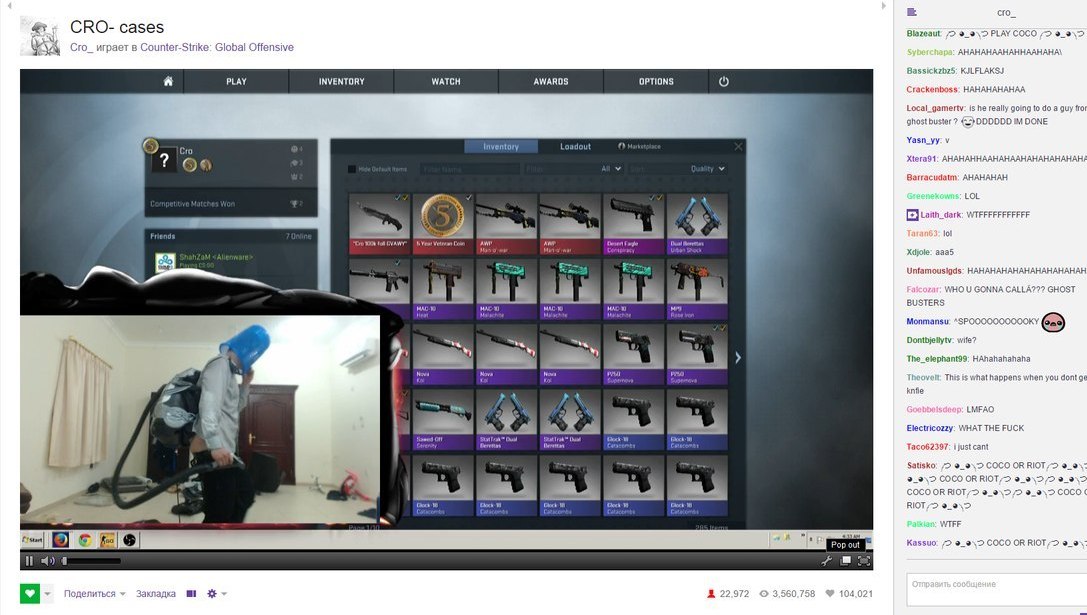Open follow options arrow beside heart
Image resolution: width=1087 pixels, height=615 pixels.
(x=47, y=594)
